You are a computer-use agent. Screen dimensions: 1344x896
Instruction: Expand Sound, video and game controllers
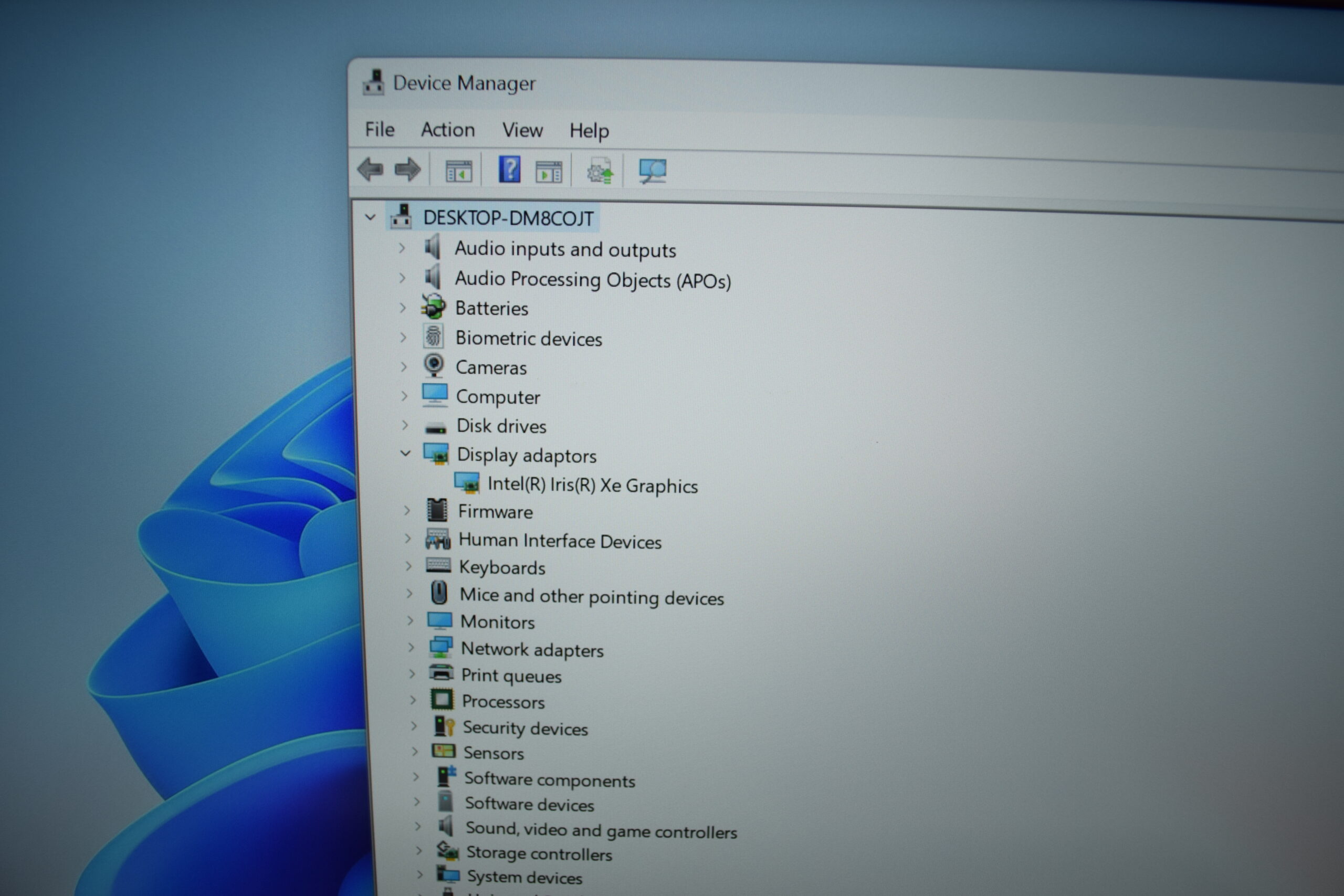[418, 826]
